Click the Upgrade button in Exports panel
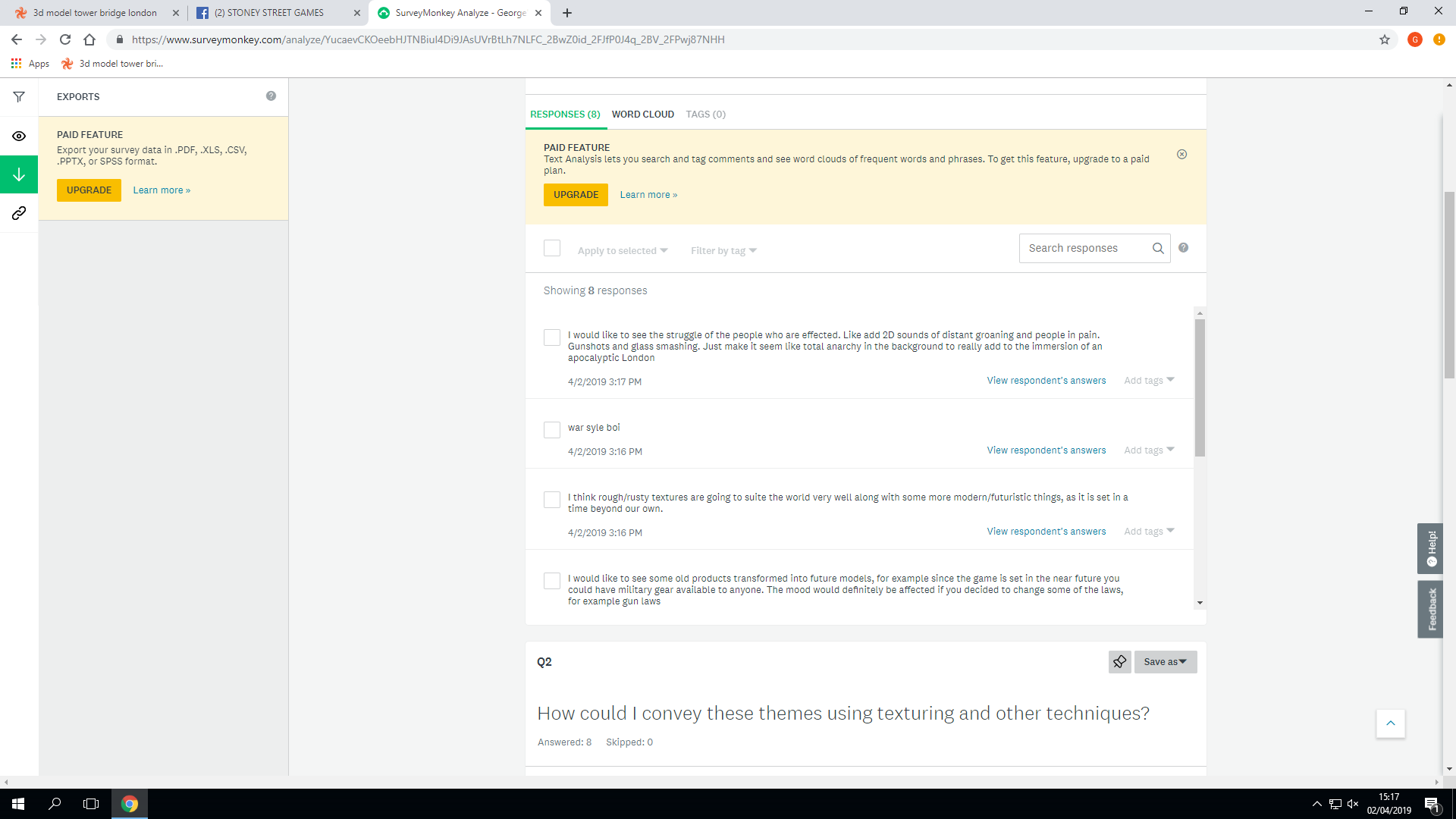Image resolution: width=1456 pixels, height=819 pixels. pos(89,190)
